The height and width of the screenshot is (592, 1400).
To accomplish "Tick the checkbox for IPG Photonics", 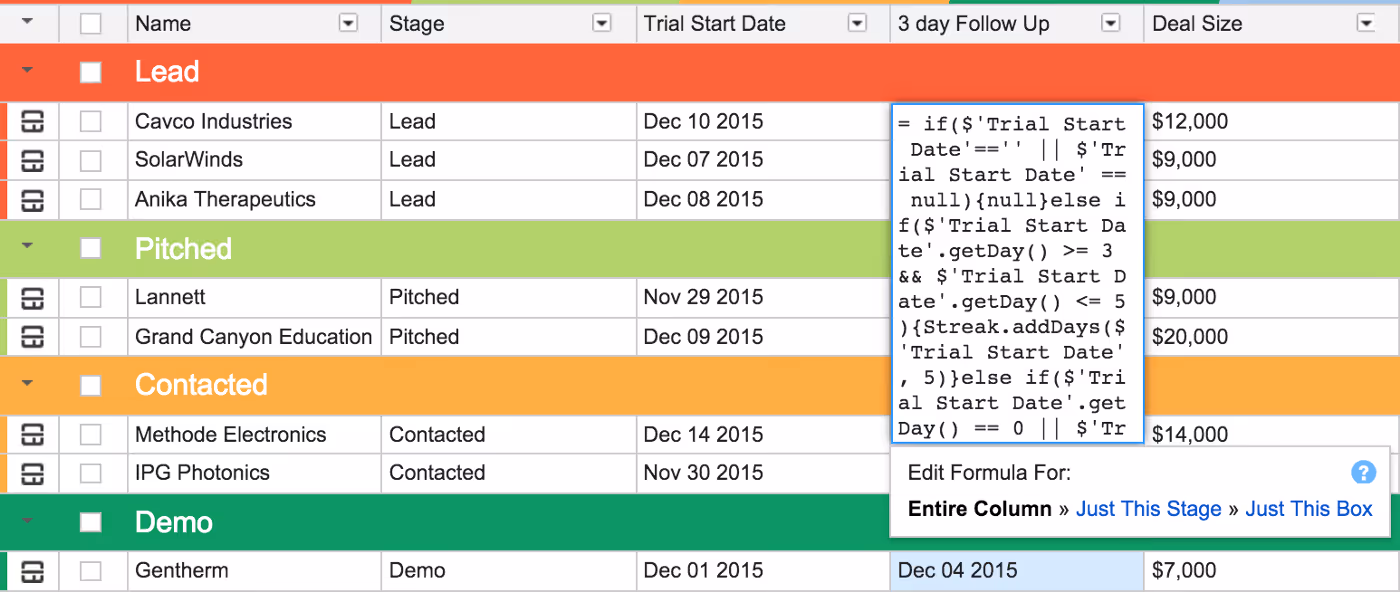I will pos(91,473).
